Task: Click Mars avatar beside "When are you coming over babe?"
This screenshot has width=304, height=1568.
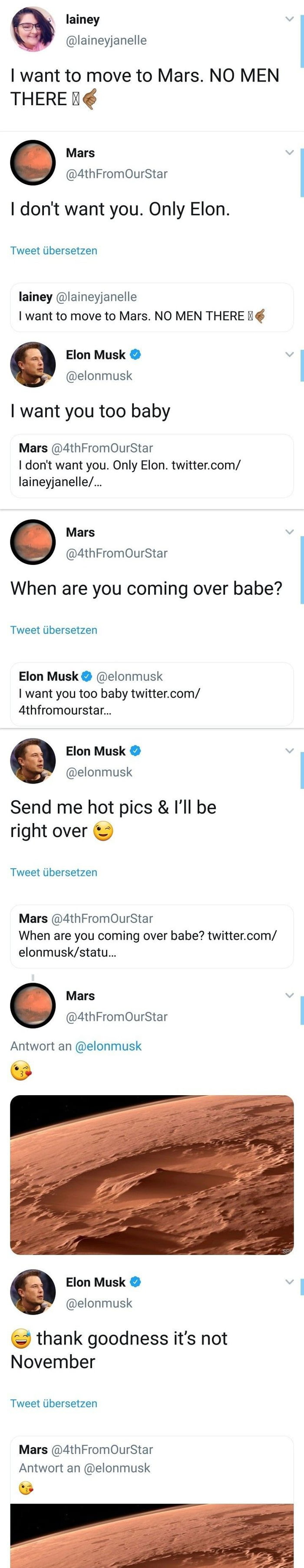Action: pos(33,542)
